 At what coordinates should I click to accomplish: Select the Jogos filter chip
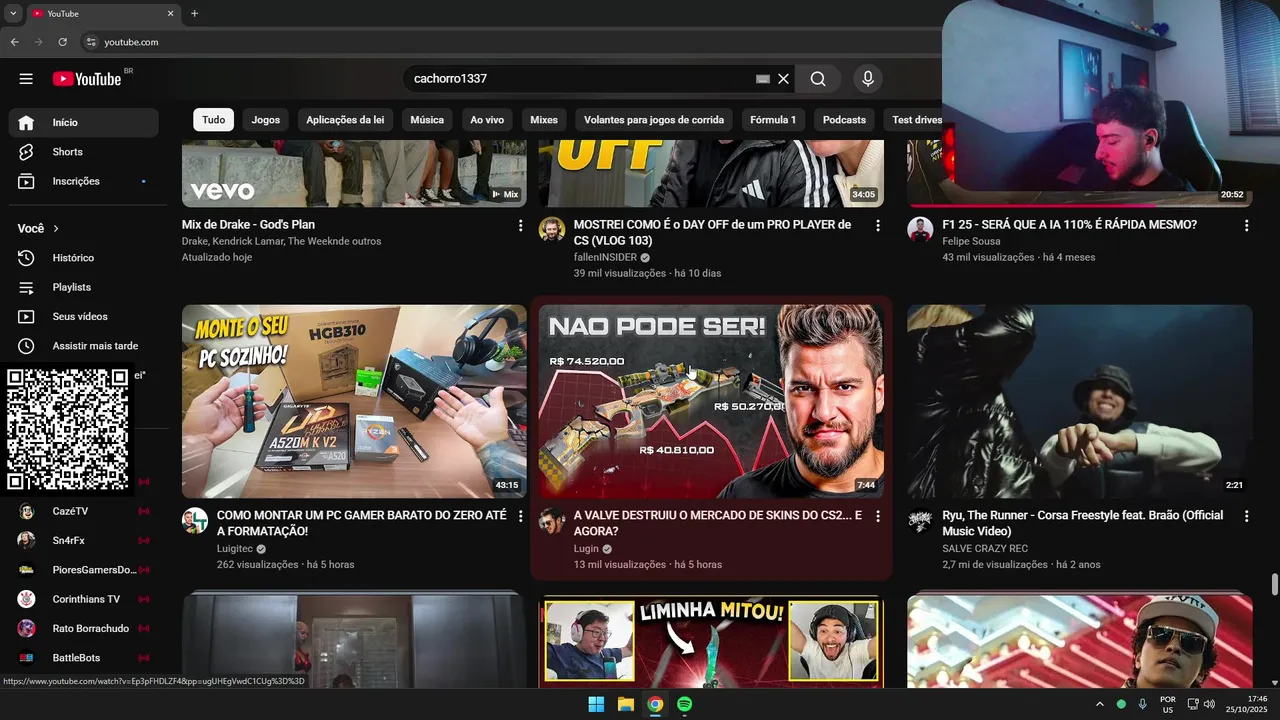click(266, 120)
